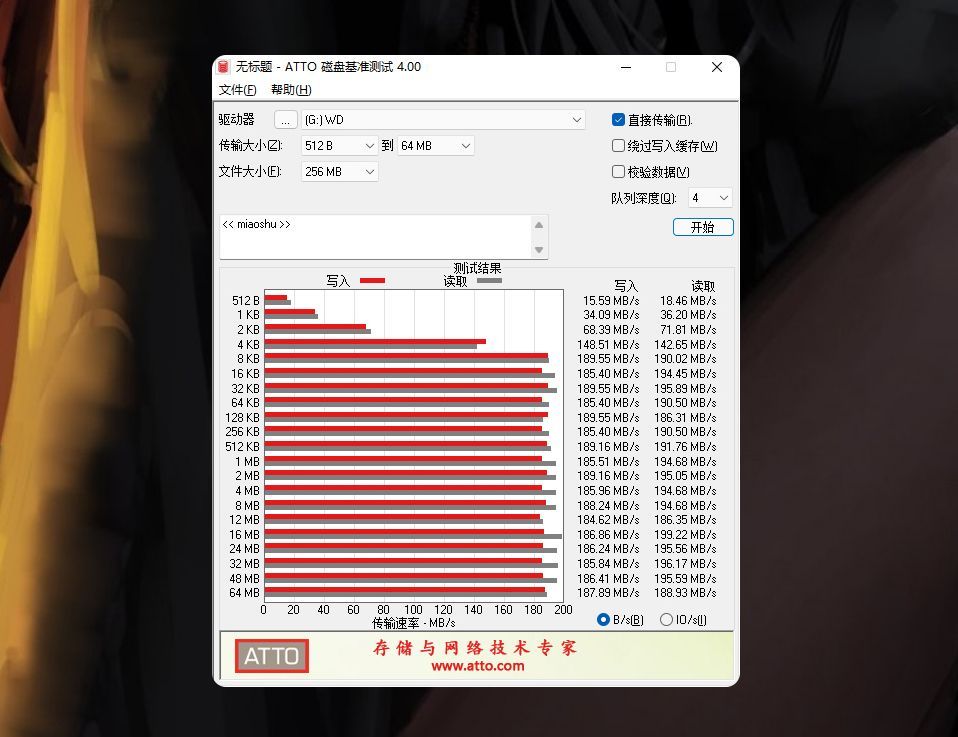958x737 pixels.
Task: Click the 写入 column header
Action: [626, 286]
